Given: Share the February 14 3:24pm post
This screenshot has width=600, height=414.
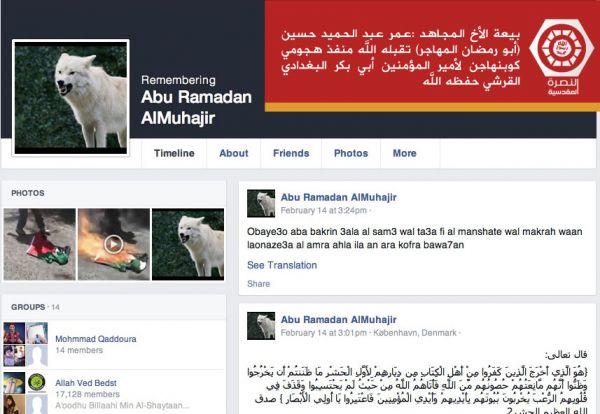Looking at the screenshot, I should (259, 284).
